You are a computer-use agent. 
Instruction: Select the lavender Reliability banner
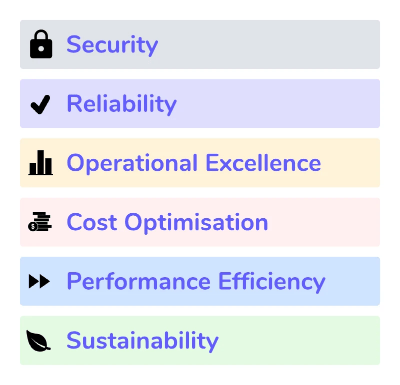point(200,103)
